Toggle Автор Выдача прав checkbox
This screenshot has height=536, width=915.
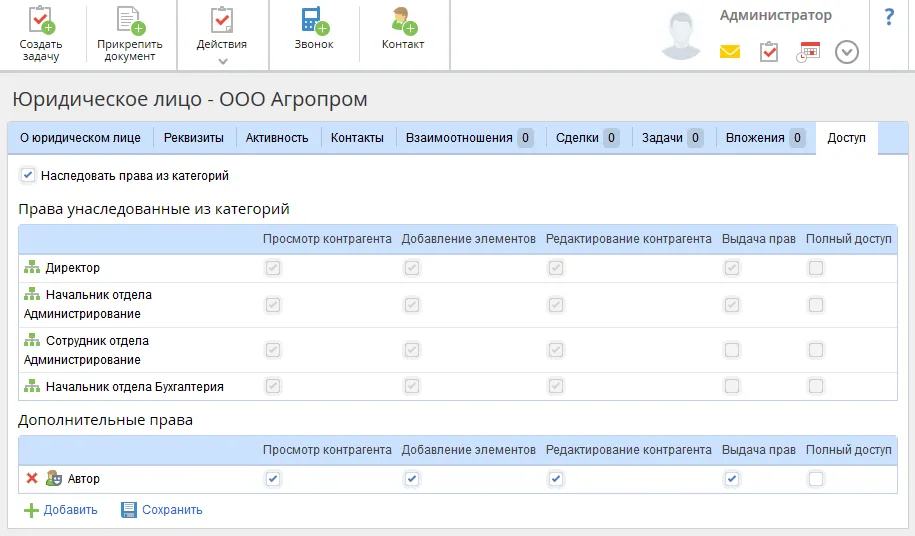(732, 479)
